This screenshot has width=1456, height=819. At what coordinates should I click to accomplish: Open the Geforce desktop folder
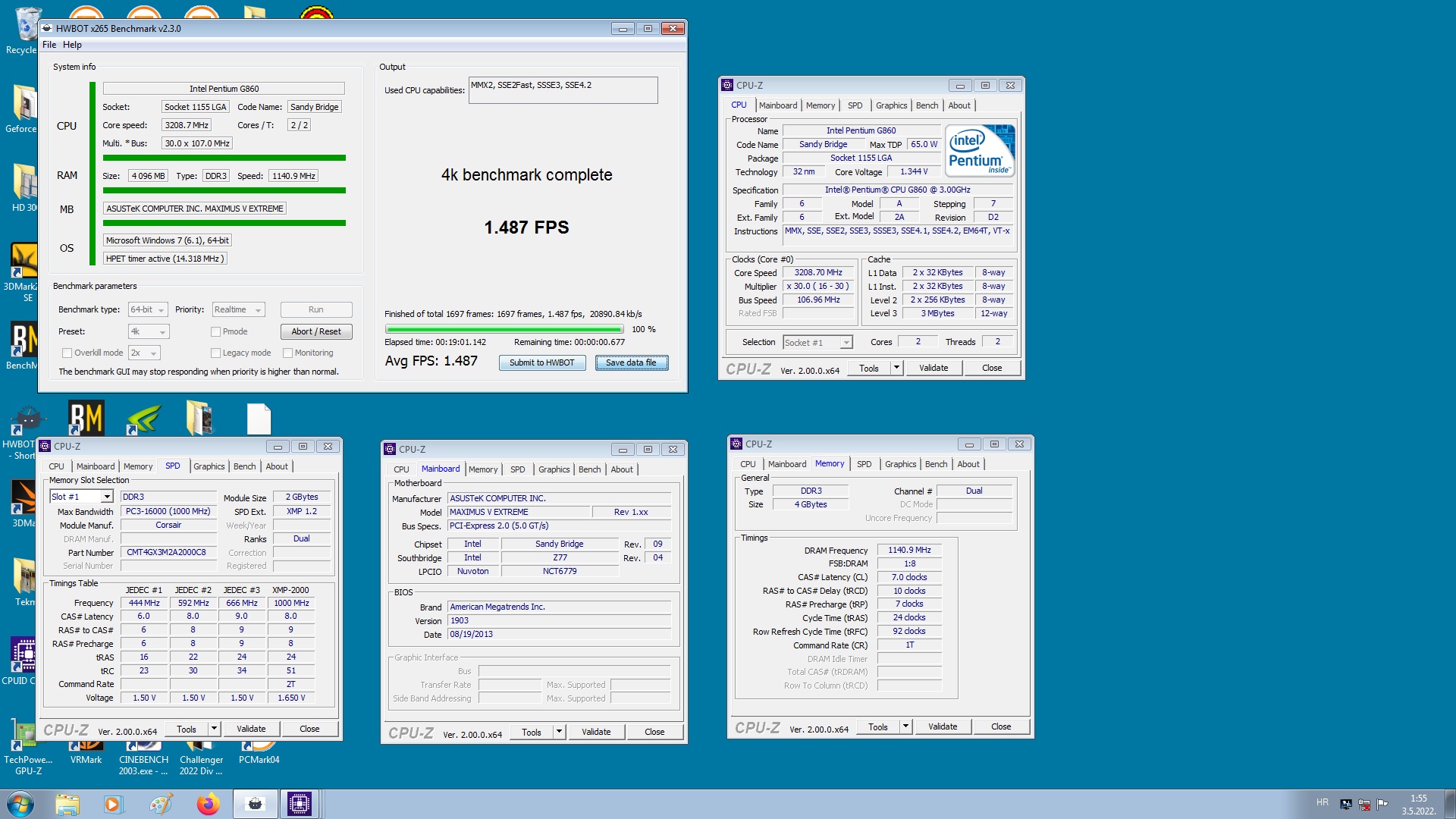[21, 108]
